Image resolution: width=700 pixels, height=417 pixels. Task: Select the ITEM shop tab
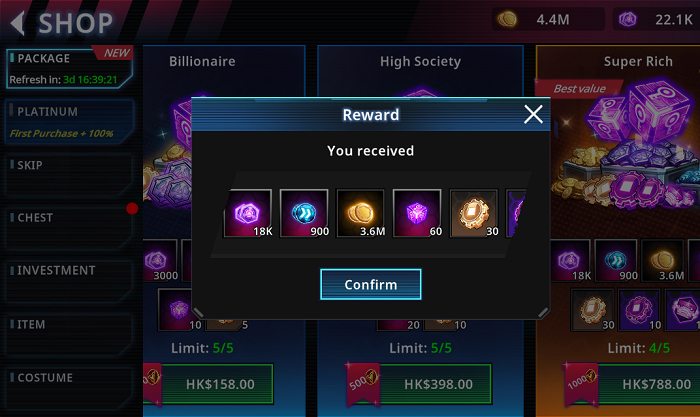tap(70, 334)
